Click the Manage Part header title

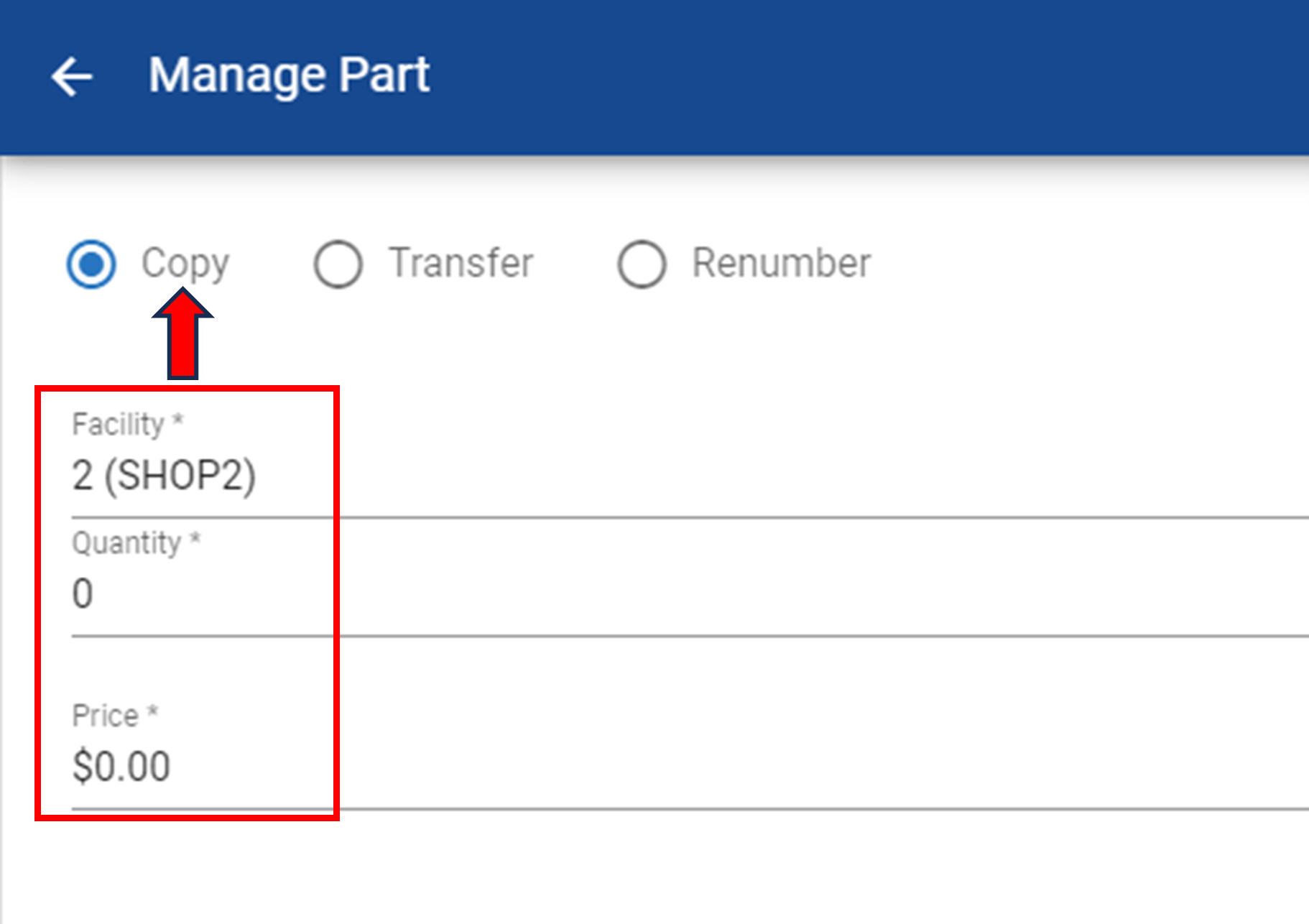pyautogui.click(x=289, y=75)
